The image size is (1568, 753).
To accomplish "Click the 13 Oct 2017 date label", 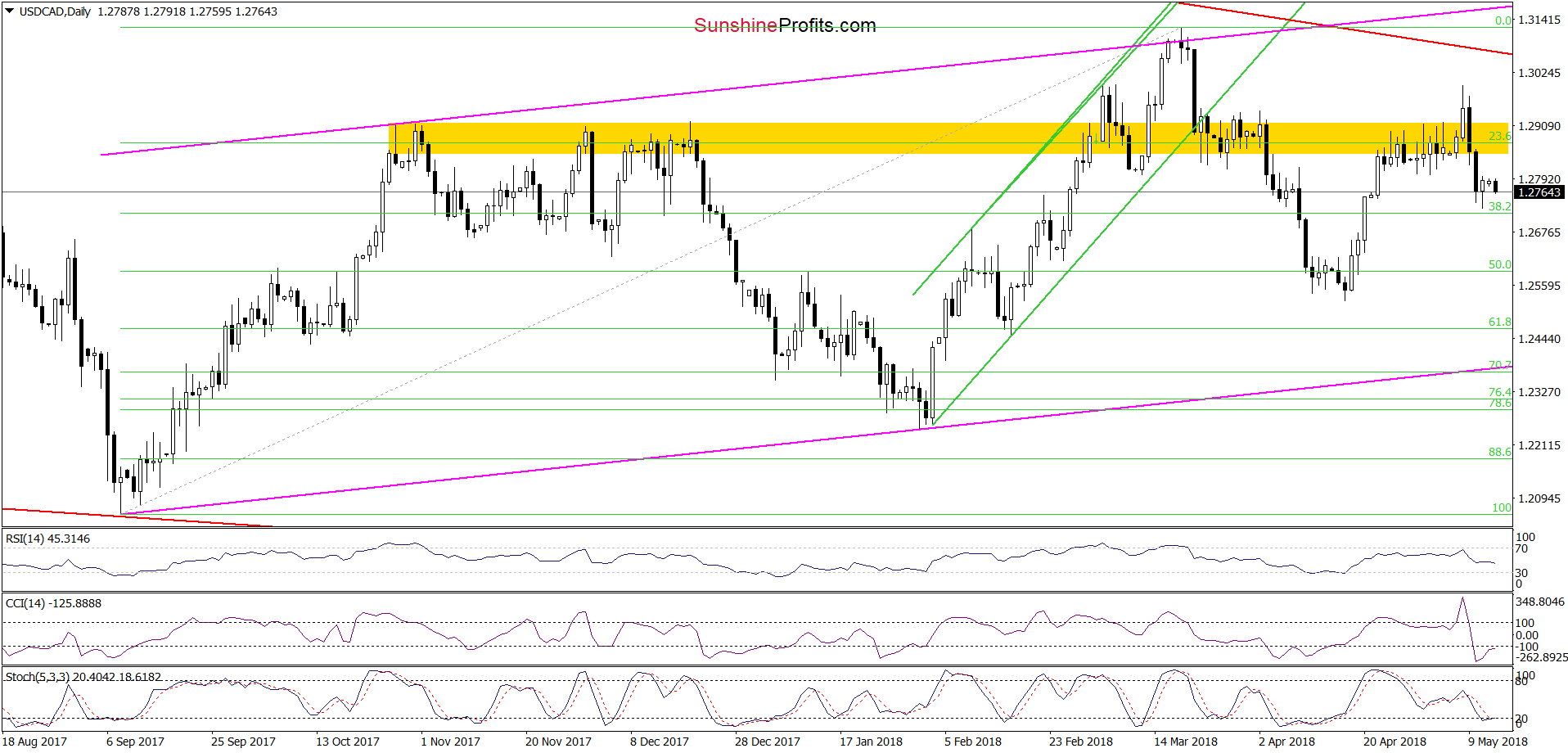I will coord(348,742).
